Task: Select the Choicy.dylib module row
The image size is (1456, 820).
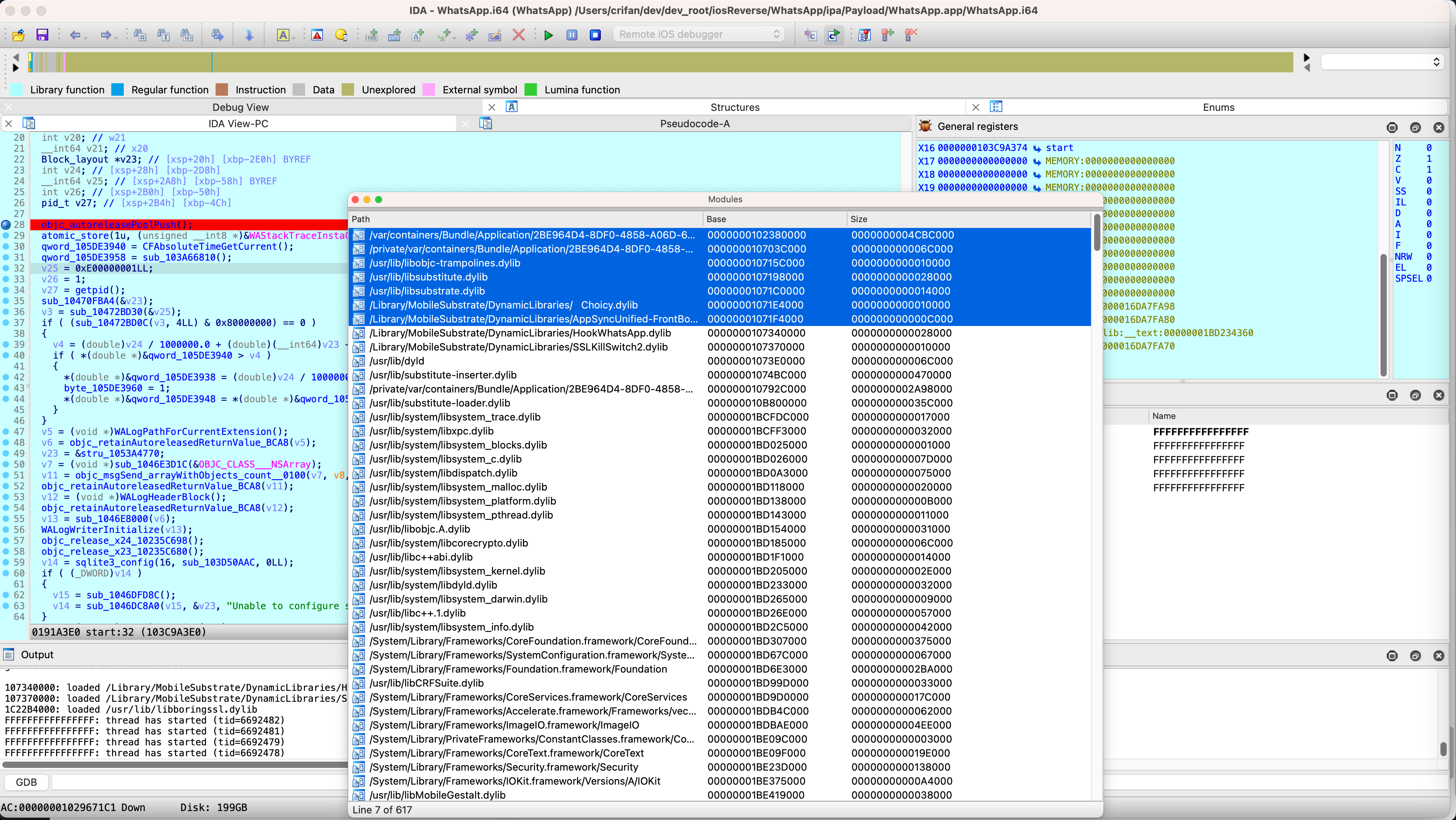Action: point(720,305)
